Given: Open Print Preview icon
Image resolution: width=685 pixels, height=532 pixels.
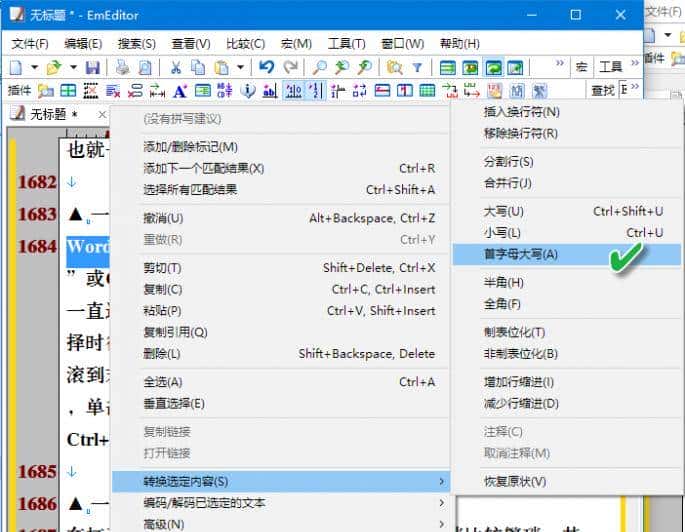Looking at the screenshot, I should pyautogui.click(x=145, y=67).
